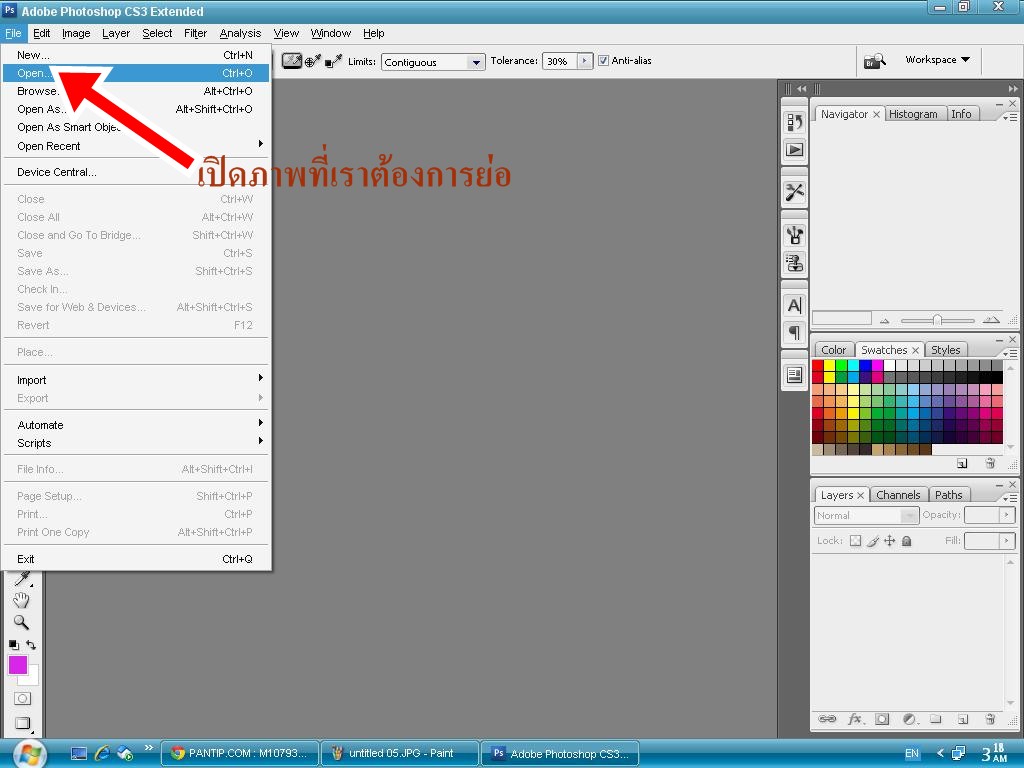Open the Tool Presets panel icon
Screen dimensions: 1024x768
coord(795,193)
